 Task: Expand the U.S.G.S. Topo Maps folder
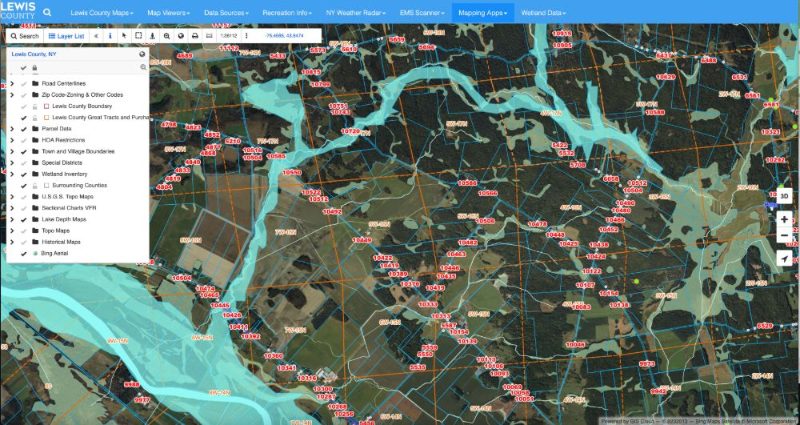pyautogui.click(x=12, y=197)
